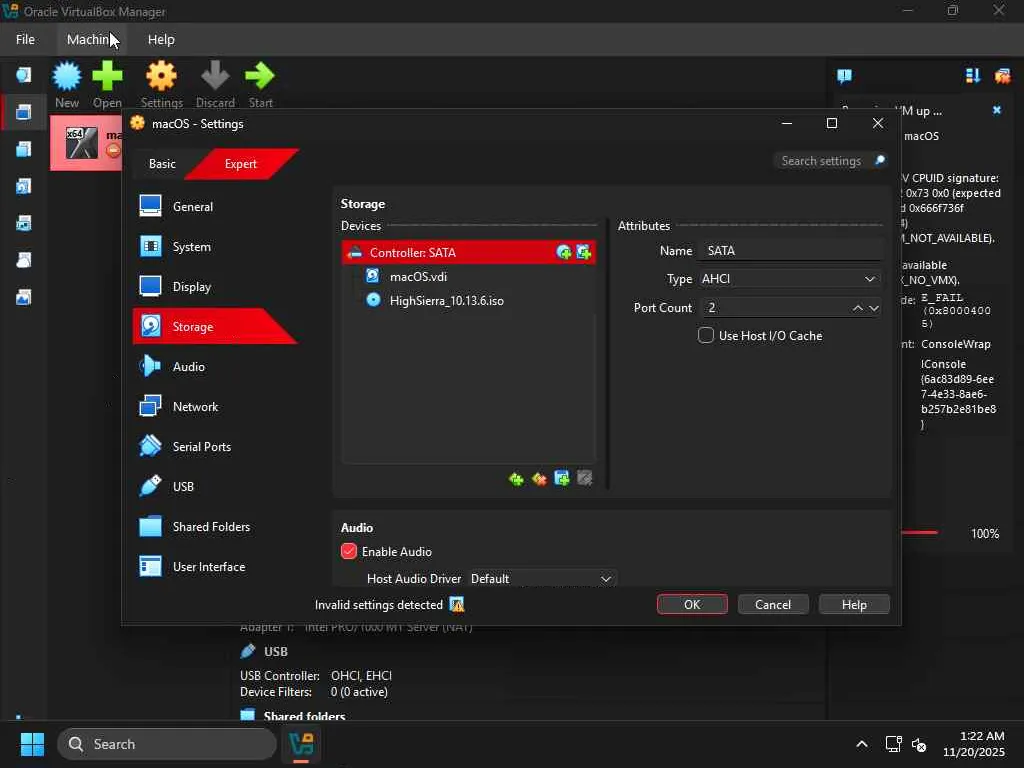Uncheck the Enable Audio checkbox
1024x768 pixels.
(349, 551)
